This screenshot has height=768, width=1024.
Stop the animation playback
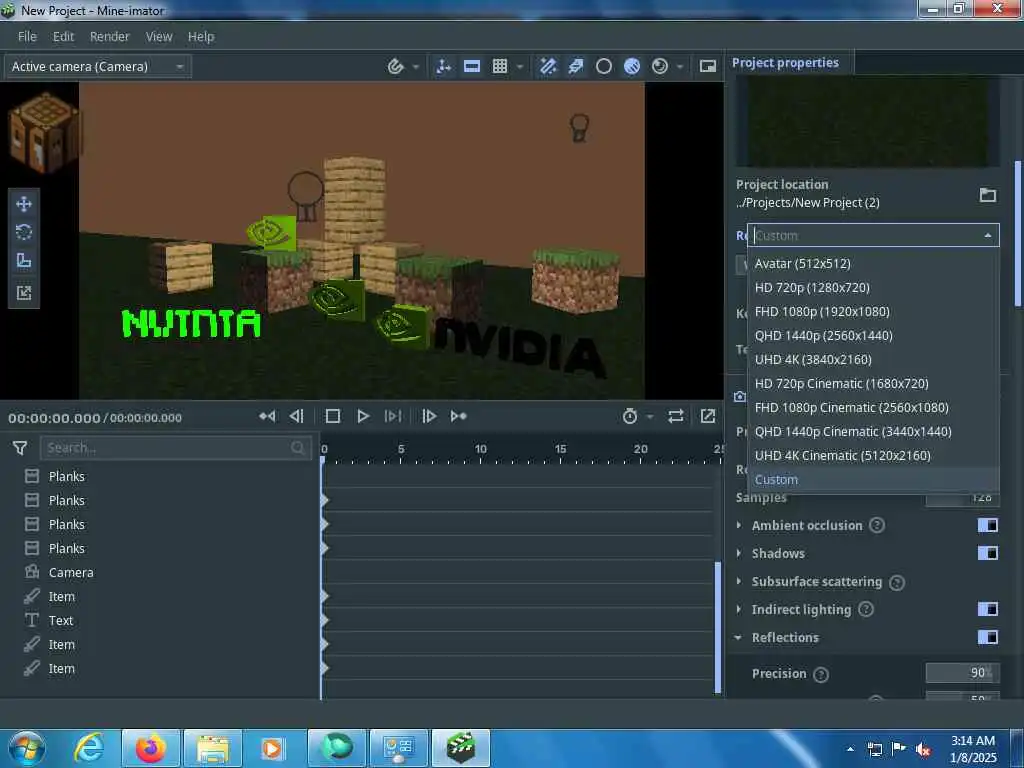coord(332,416)
